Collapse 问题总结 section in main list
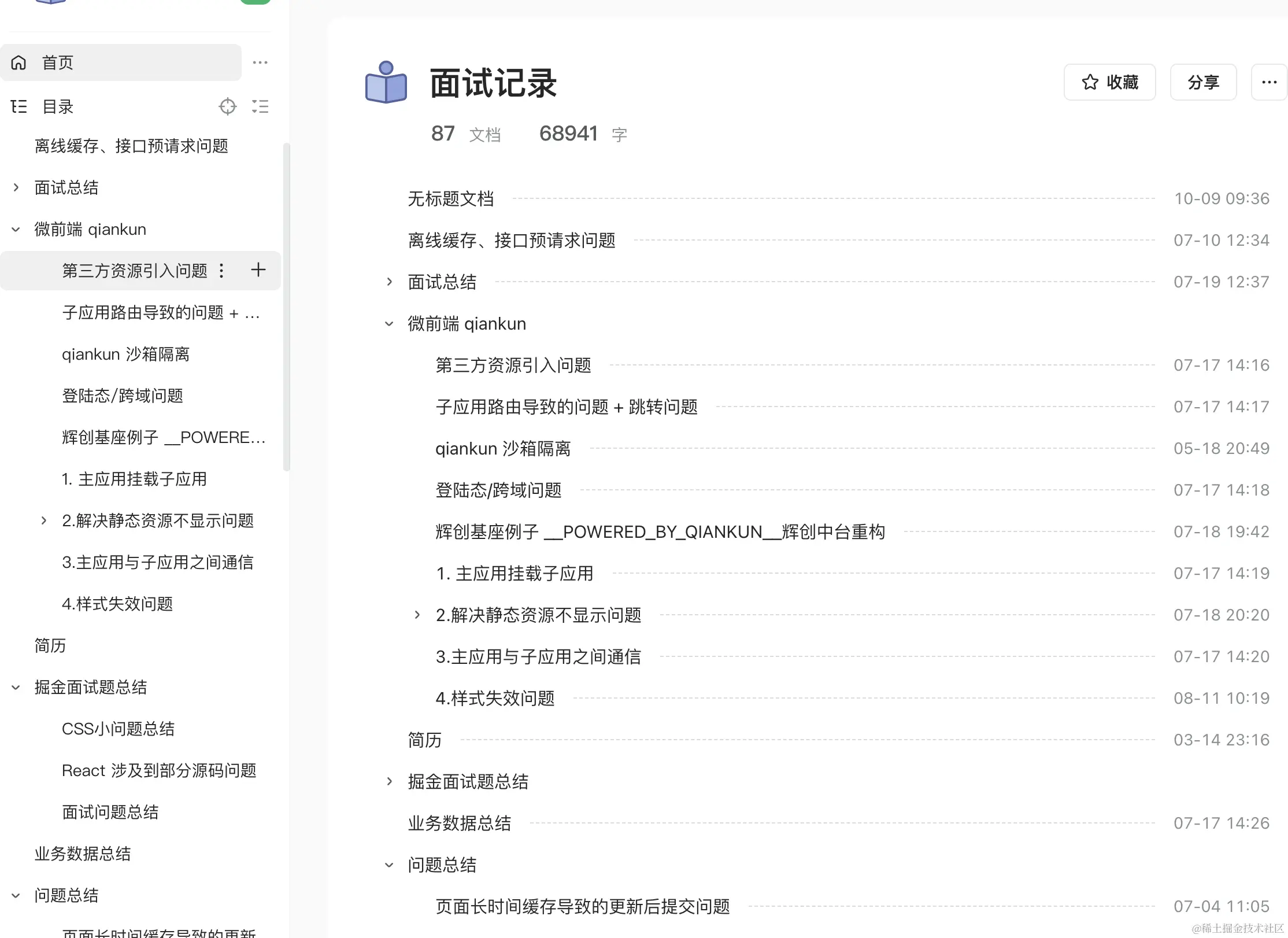1288x938 pixels. point(390,865)
